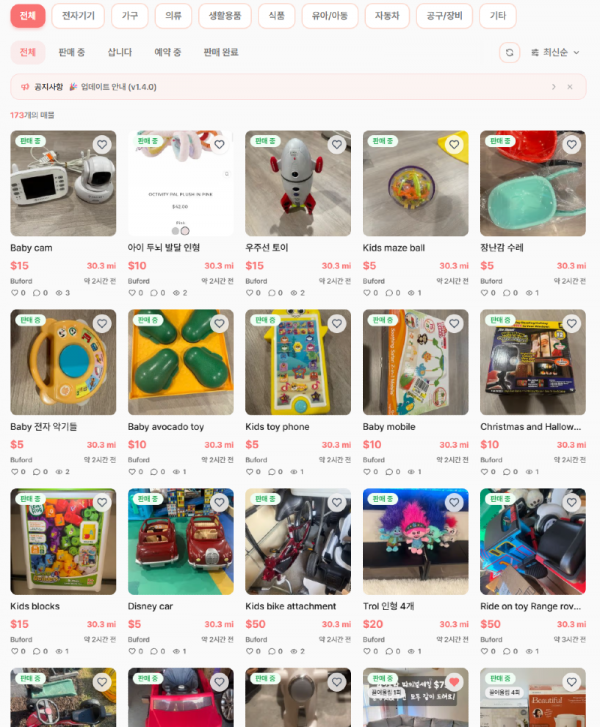600x727 pixels.
Task: Click heart icon on Disney car listing
Action: pyautogui.click(x=219, y=502)
